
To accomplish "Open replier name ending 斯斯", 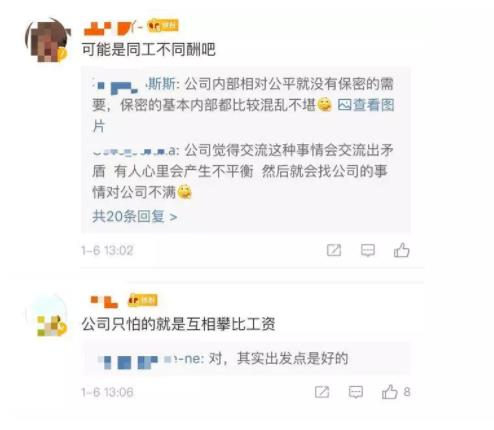I will click(135, 84).
